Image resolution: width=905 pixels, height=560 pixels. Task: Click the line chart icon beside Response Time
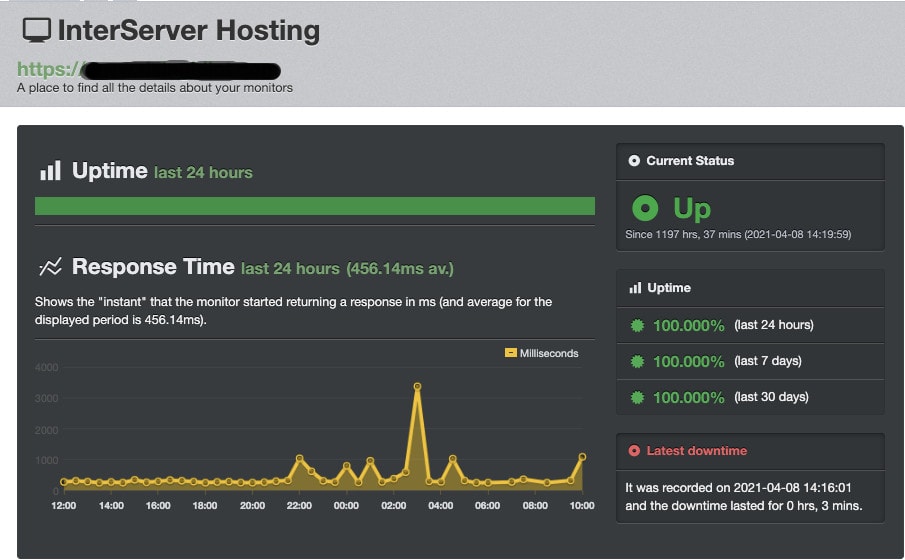(x=50, y=267)
